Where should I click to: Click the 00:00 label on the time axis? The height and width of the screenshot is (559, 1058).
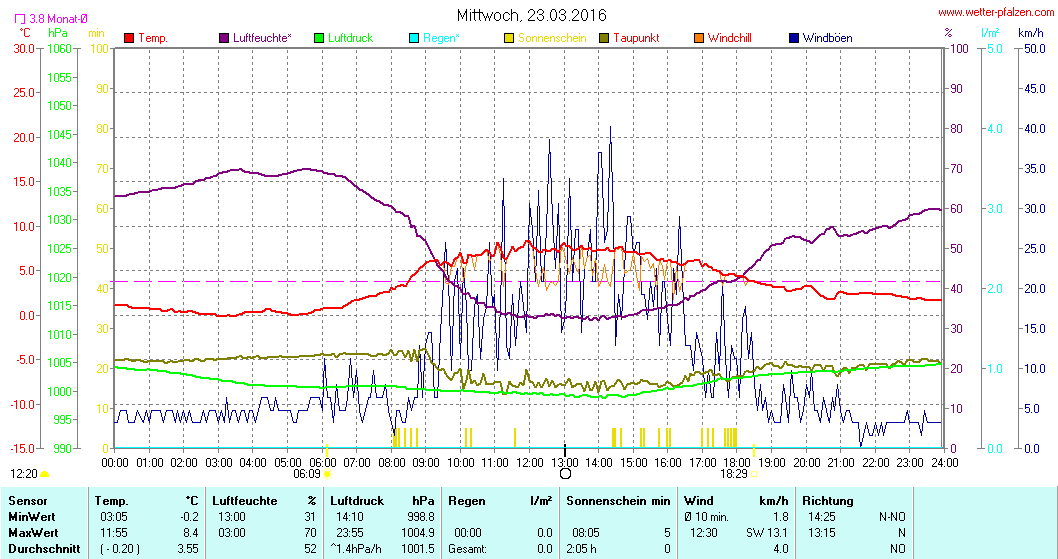tap(115, 462)
